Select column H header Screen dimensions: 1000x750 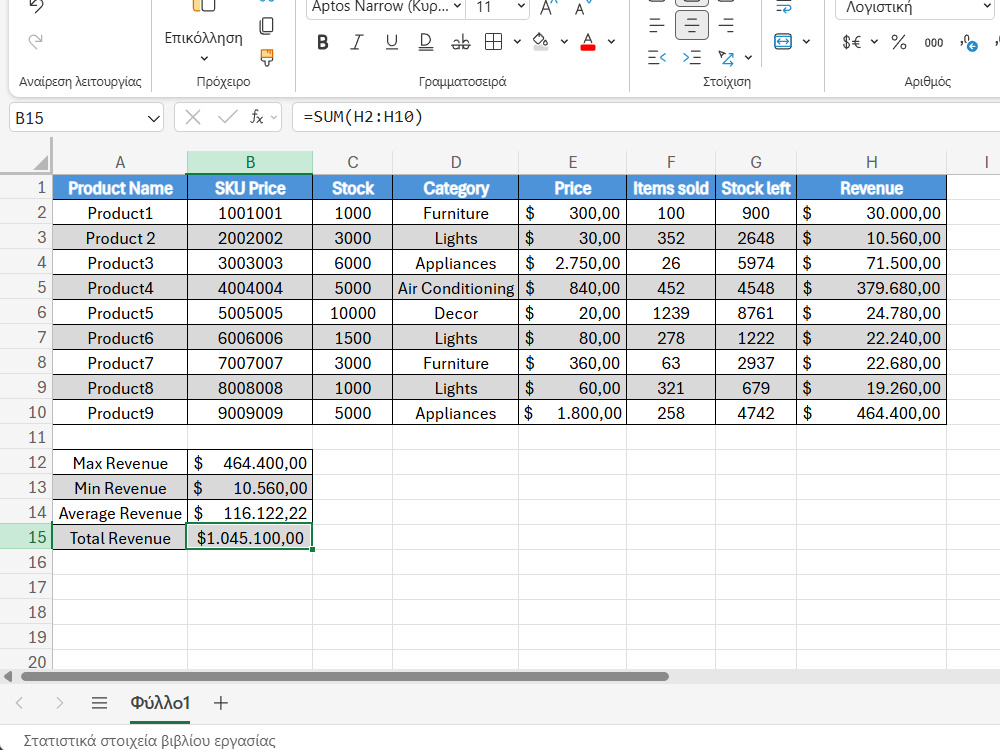871,163
